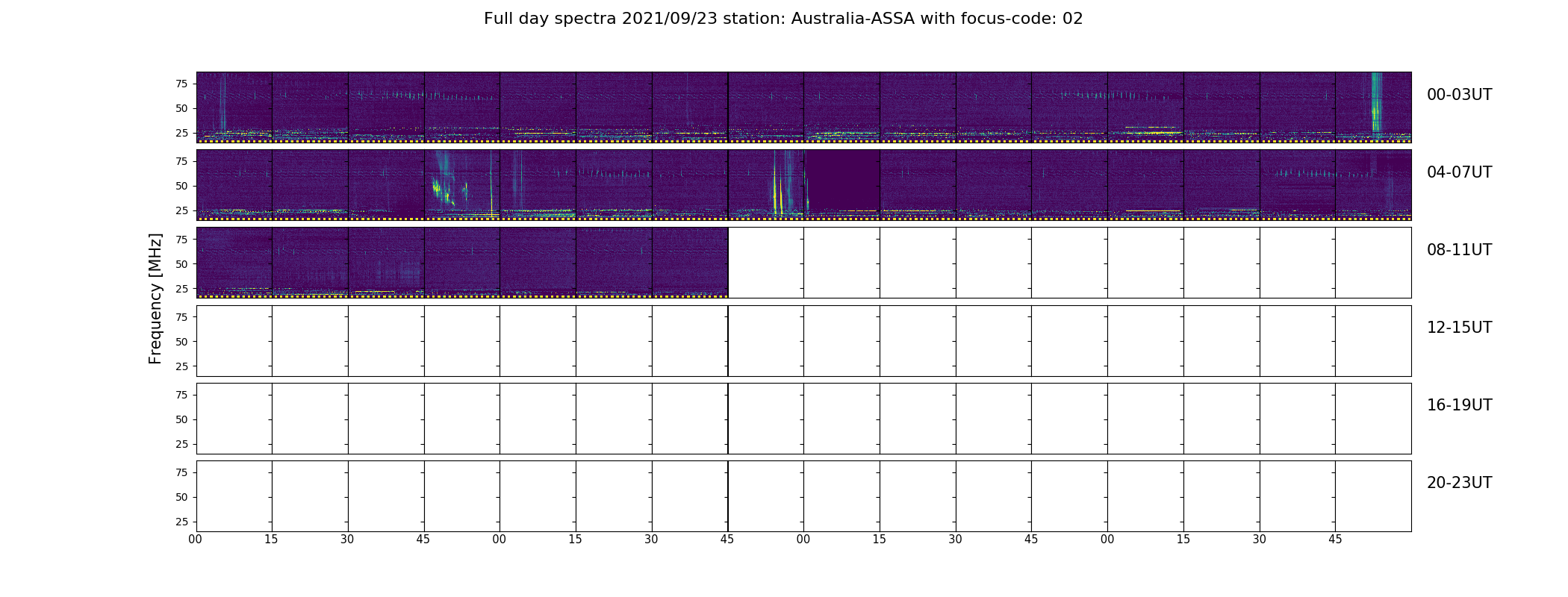Click the dark purple data-gap block in 04-07UT row

(844, 181)
